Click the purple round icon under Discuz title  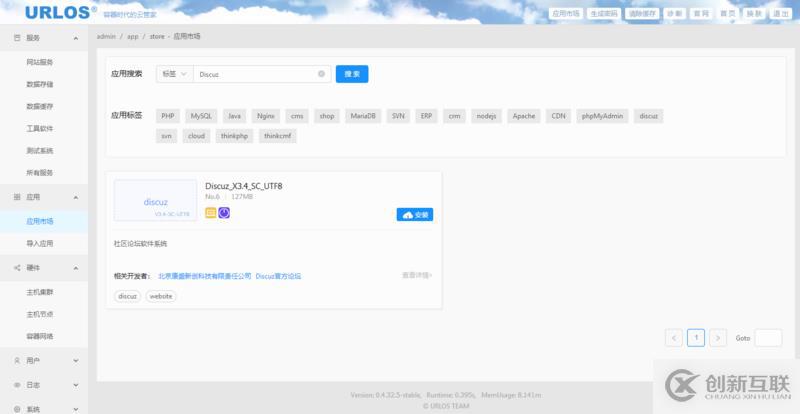[x=224, y=213]
